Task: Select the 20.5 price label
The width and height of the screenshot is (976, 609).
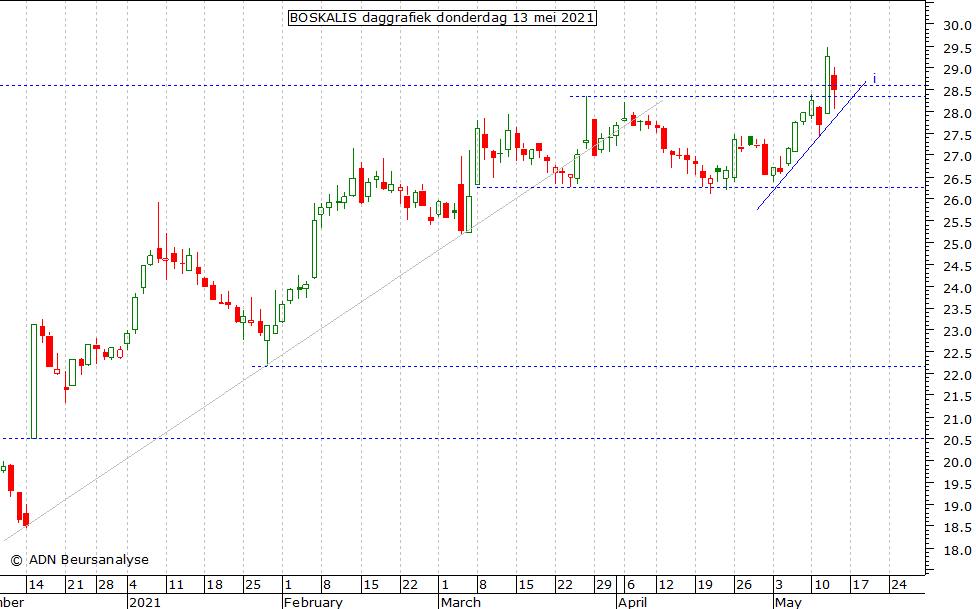Action: tap(957, 441)
